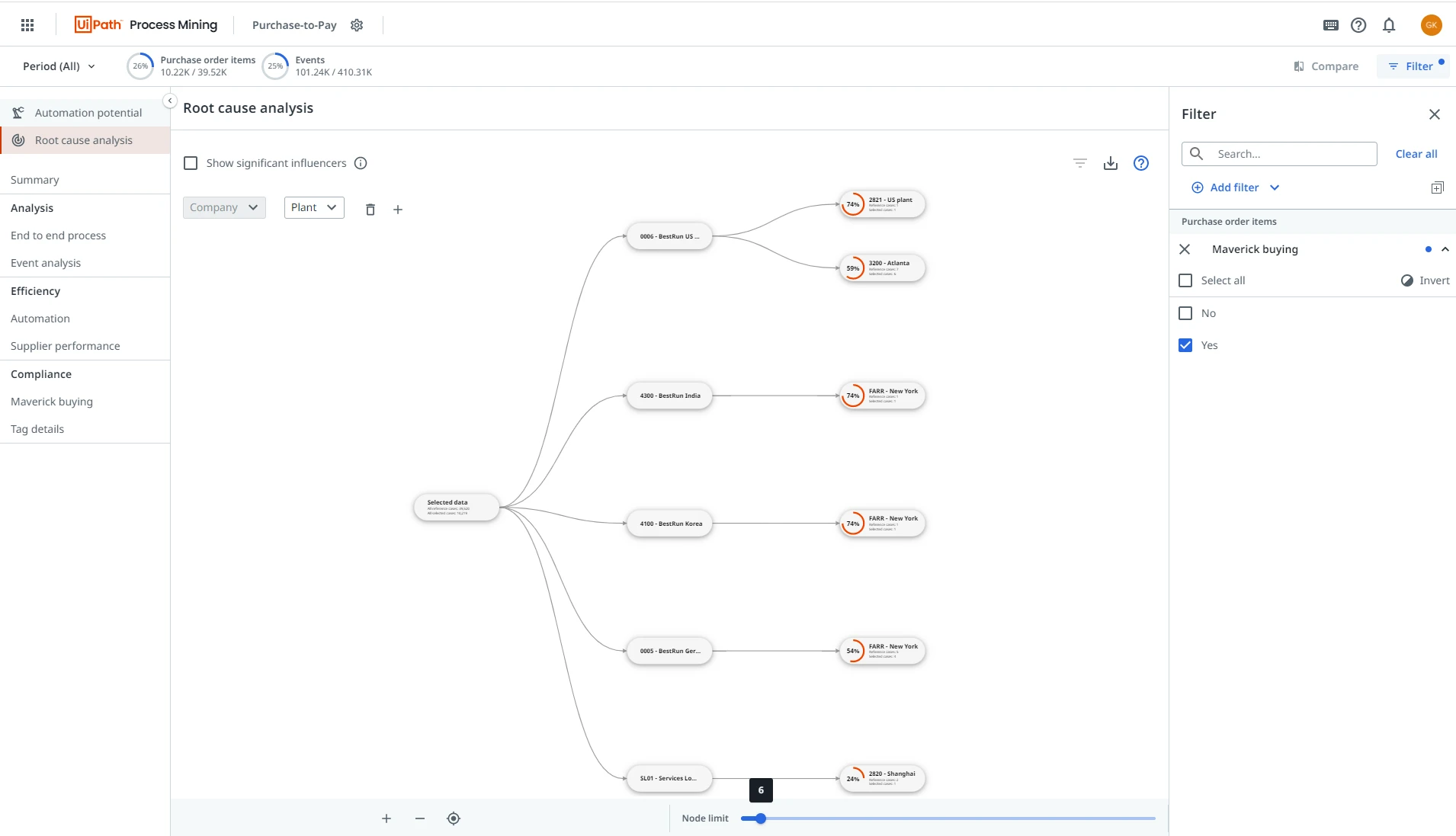1456x836 pixels.
Task: Open the keyboard shortcuts icon
Action: (1331, 25)
